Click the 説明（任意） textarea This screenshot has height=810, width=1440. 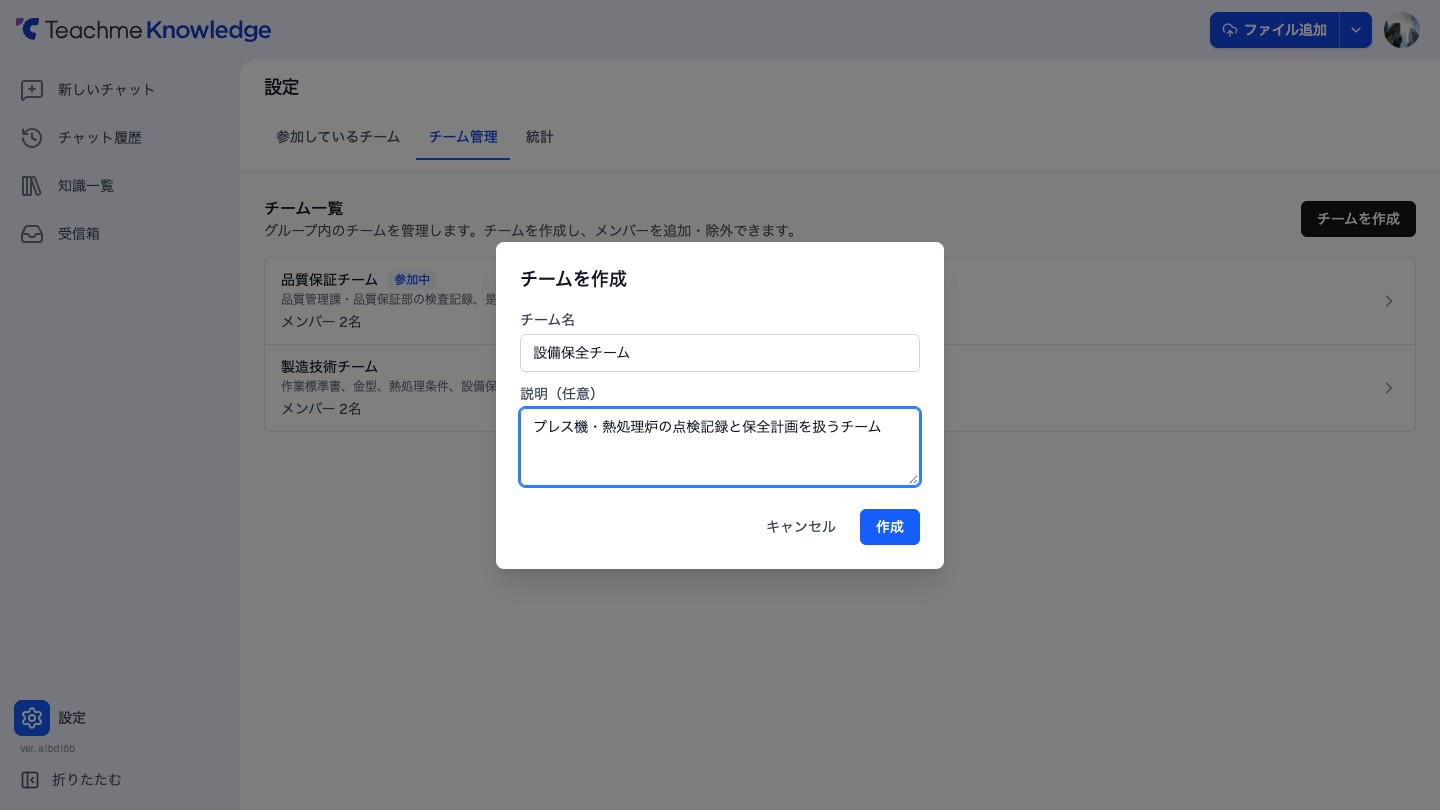(720, 447)
